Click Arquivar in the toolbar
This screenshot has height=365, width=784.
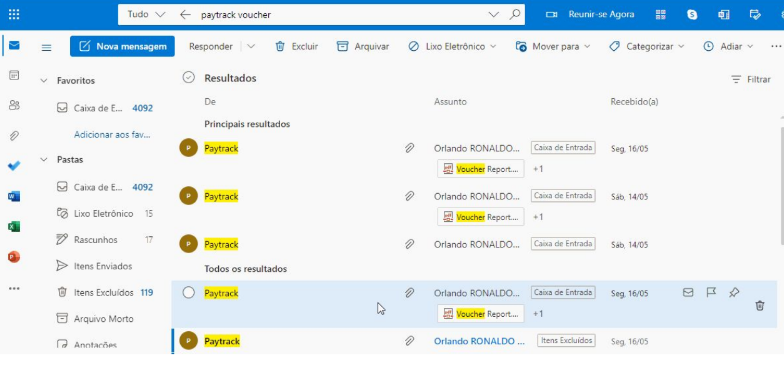coord(364,46)
